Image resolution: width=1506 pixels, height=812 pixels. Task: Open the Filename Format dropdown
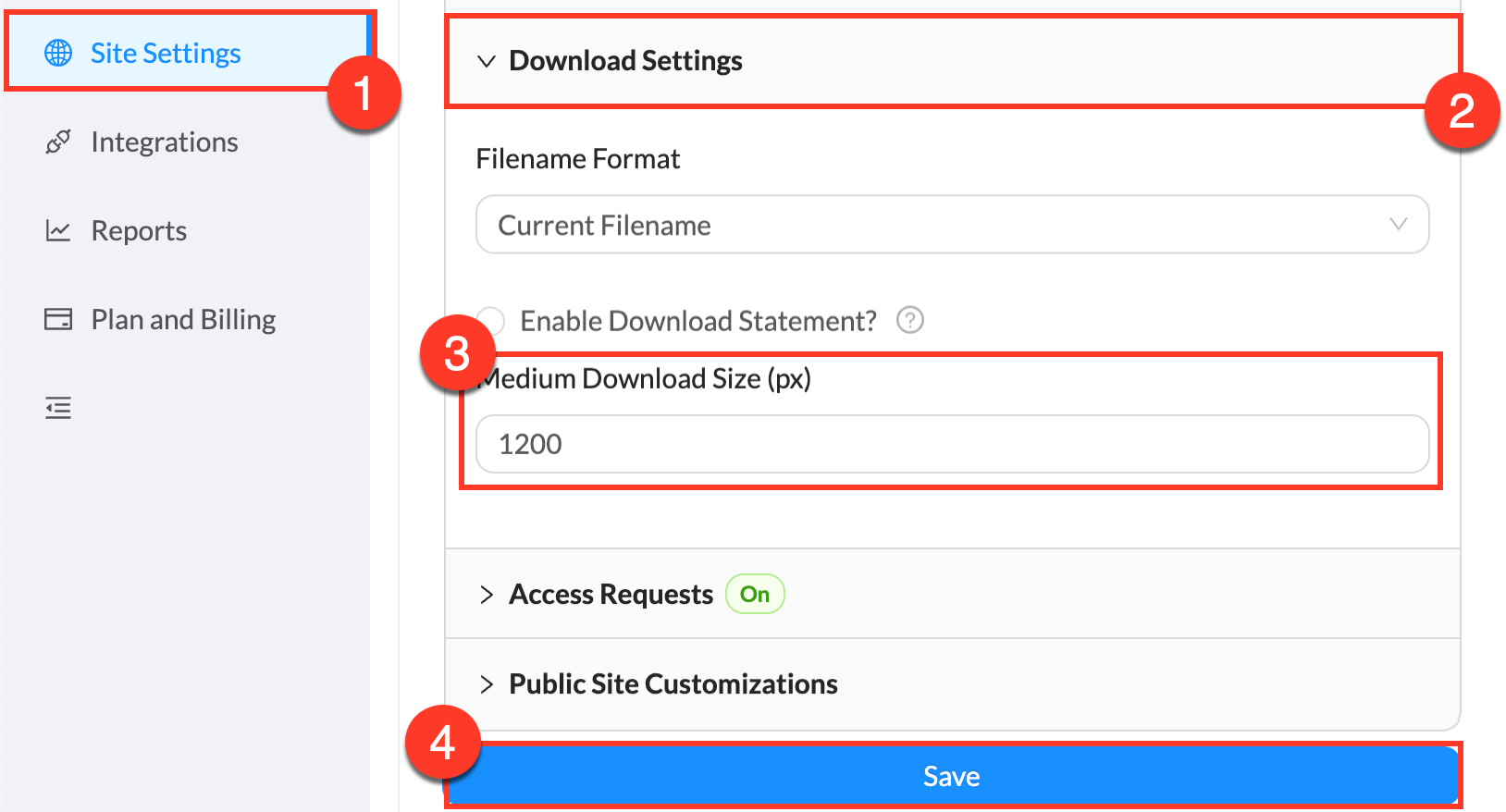point(951,224)
